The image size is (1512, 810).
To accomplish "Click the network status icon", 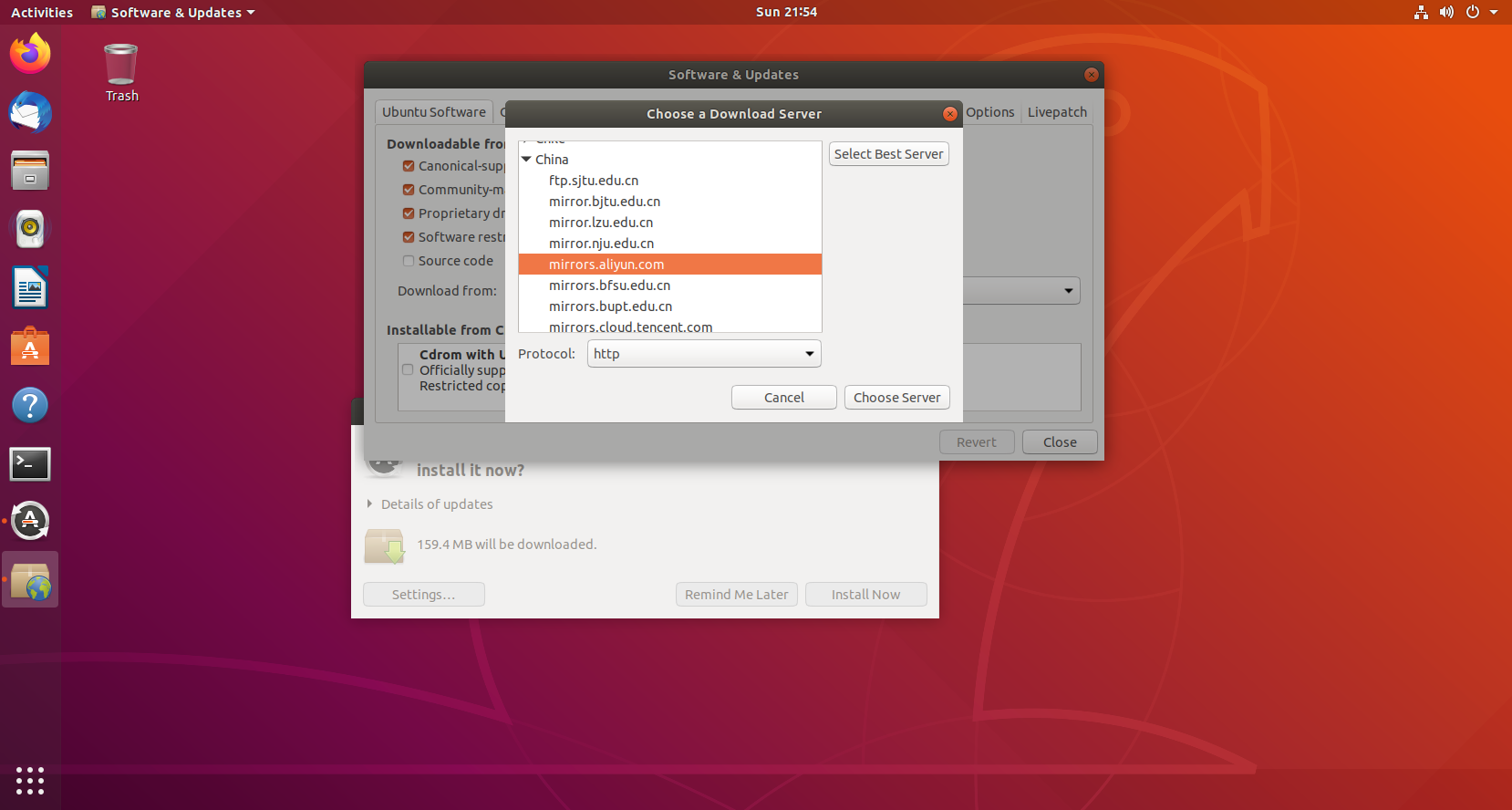I will pos(1421,12).
